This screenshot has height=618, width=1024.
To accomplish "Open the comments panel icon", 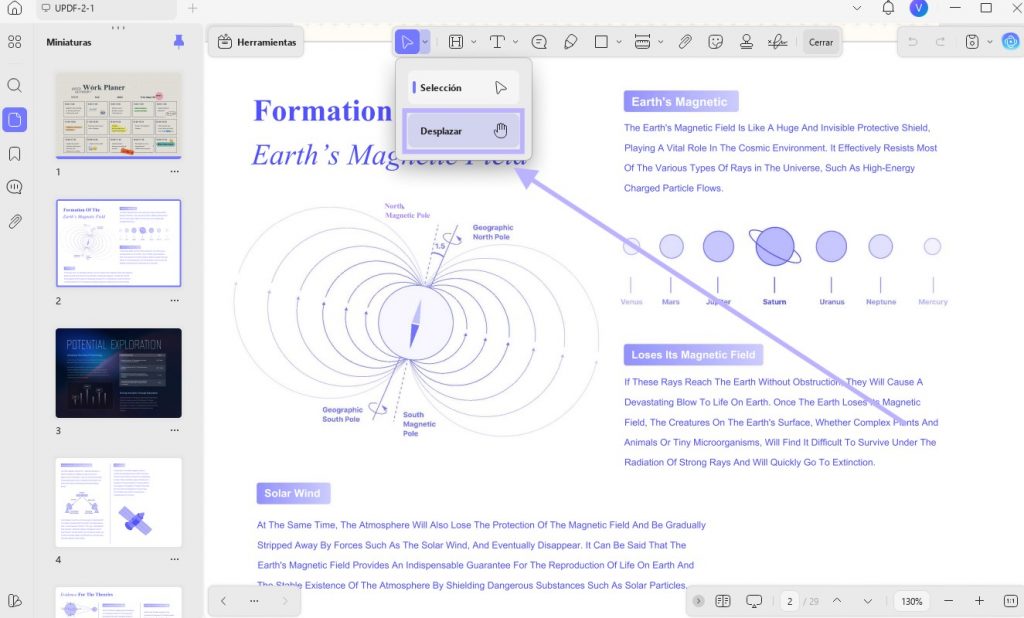I will click(x=14, y=187).
